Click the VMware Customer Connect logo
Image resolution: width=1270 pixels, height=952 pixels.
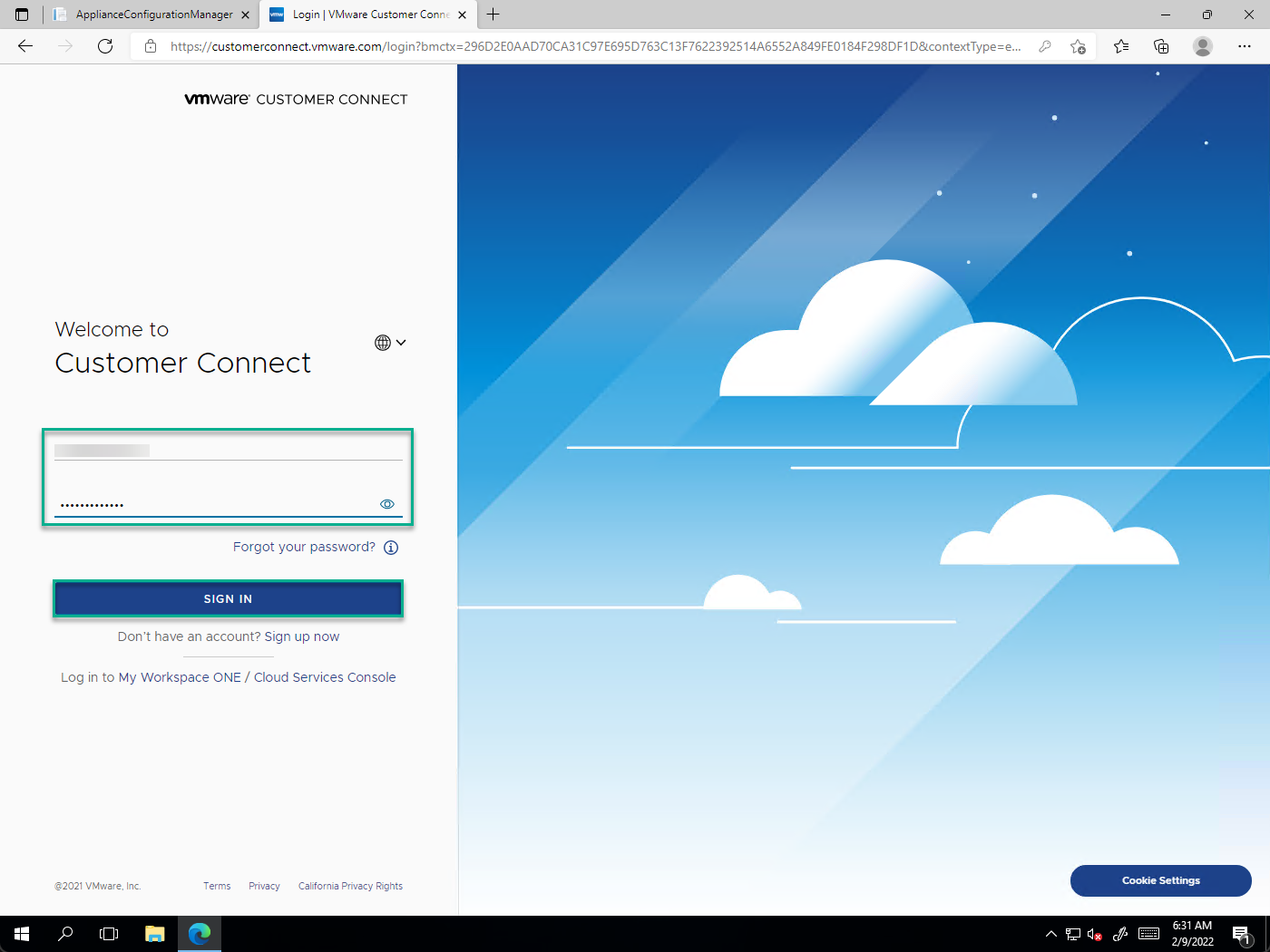tap(296, 99)
